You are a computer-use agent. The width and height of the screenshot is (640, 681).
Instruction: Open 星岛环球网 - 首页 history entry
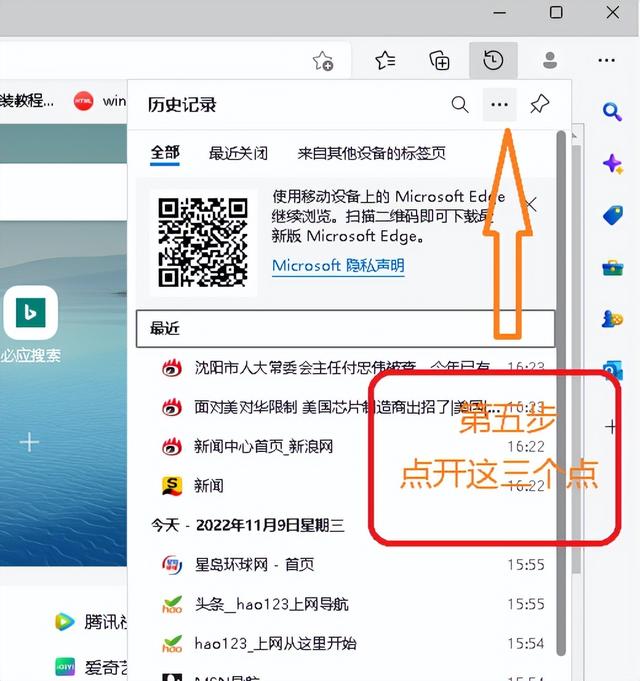[x=345, y=565]
